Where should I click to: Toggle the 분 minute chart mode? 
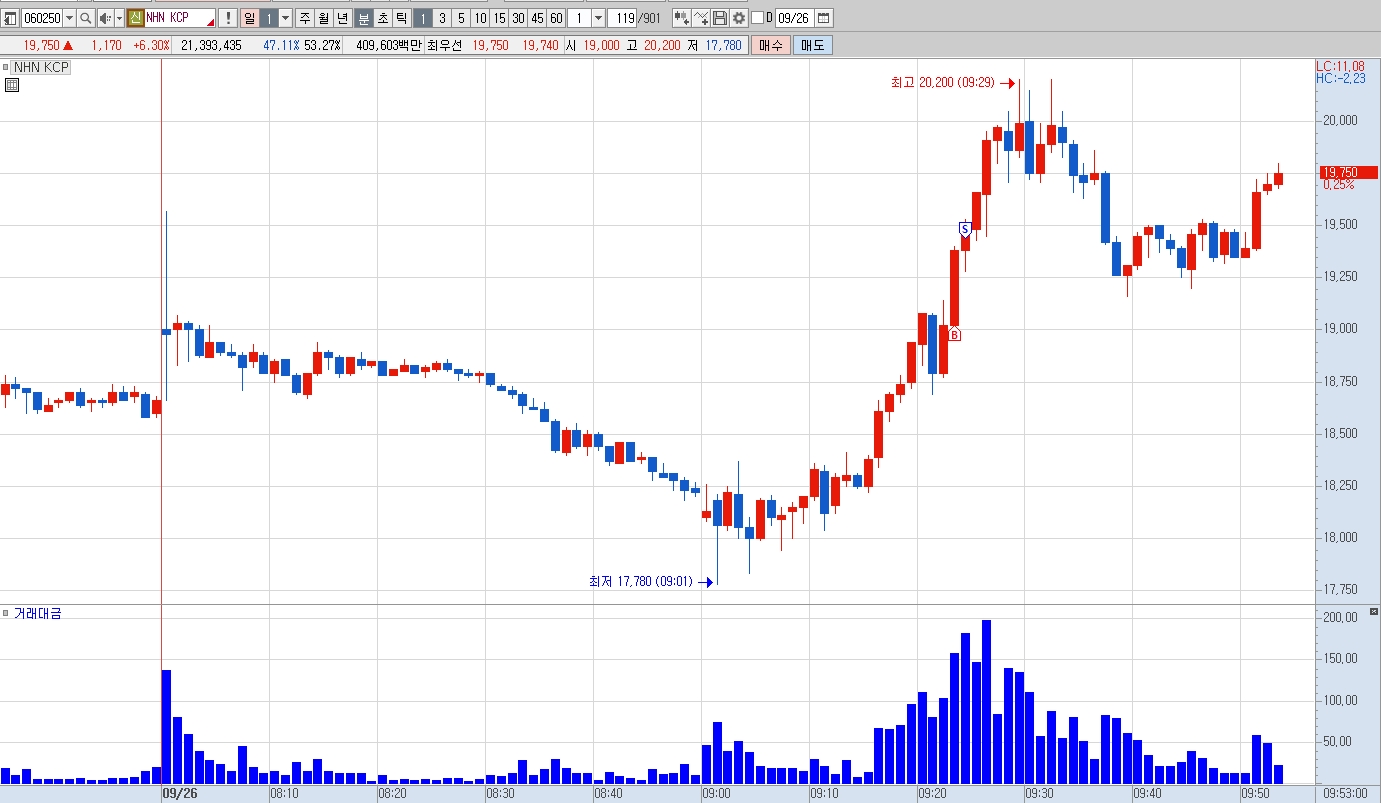(x=363, y=18)
